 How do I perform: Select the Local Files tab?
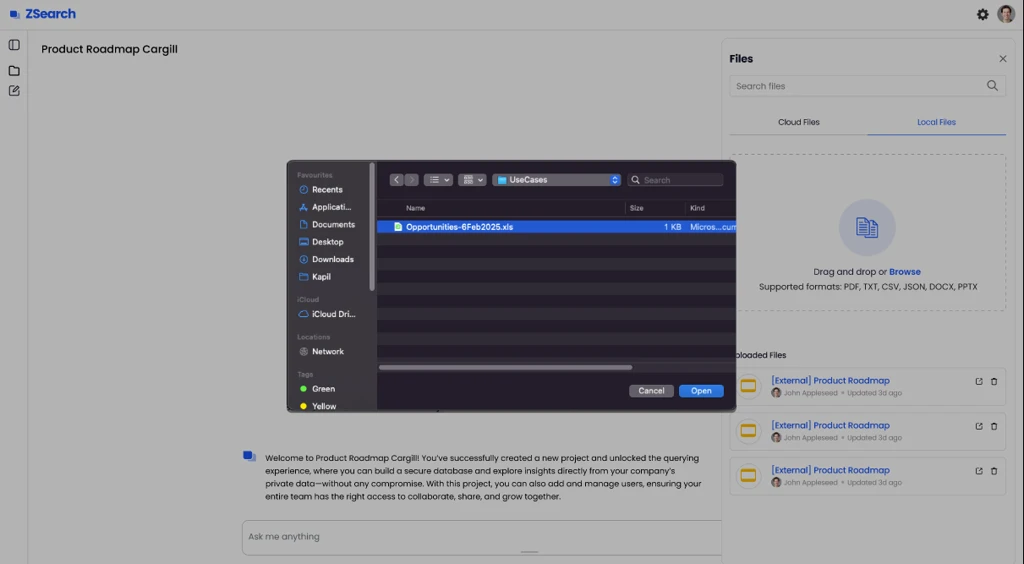click(x=936, y=122)
